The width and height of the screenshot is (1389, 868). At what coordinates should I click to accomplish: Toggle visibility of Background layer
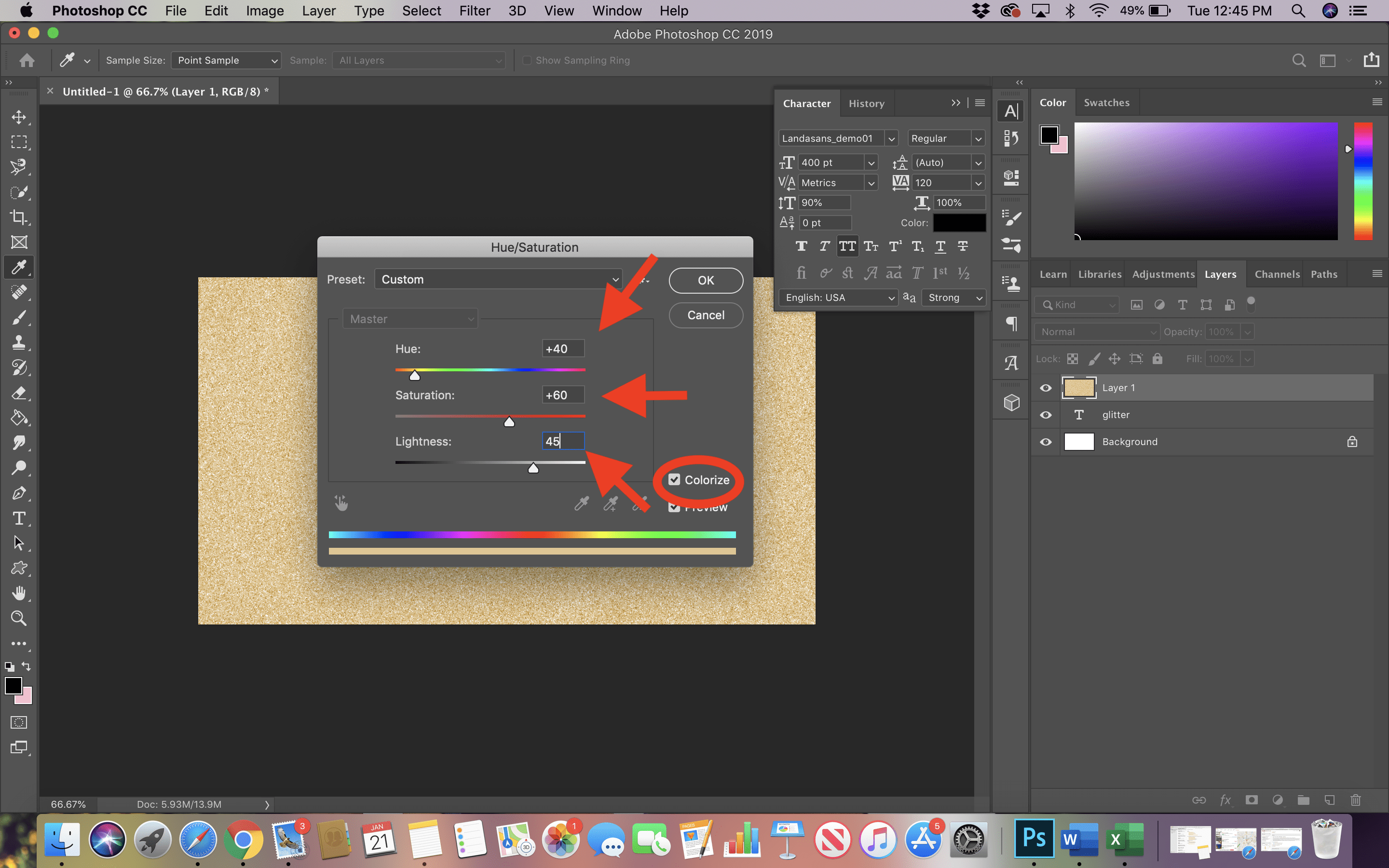(x=1046, y=442)
